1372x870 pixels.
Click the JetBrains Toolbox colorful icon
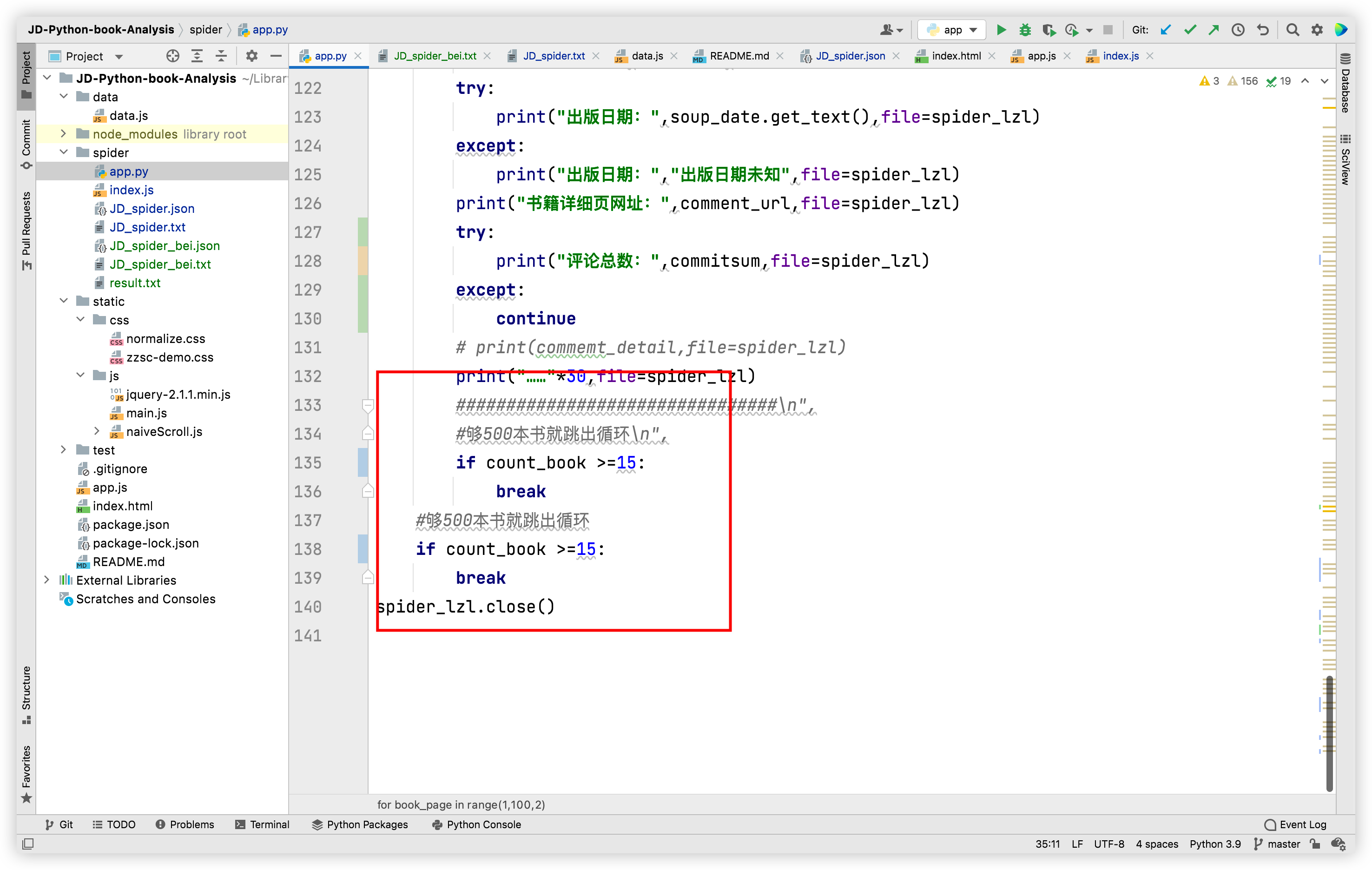(x=1341, y=30)
